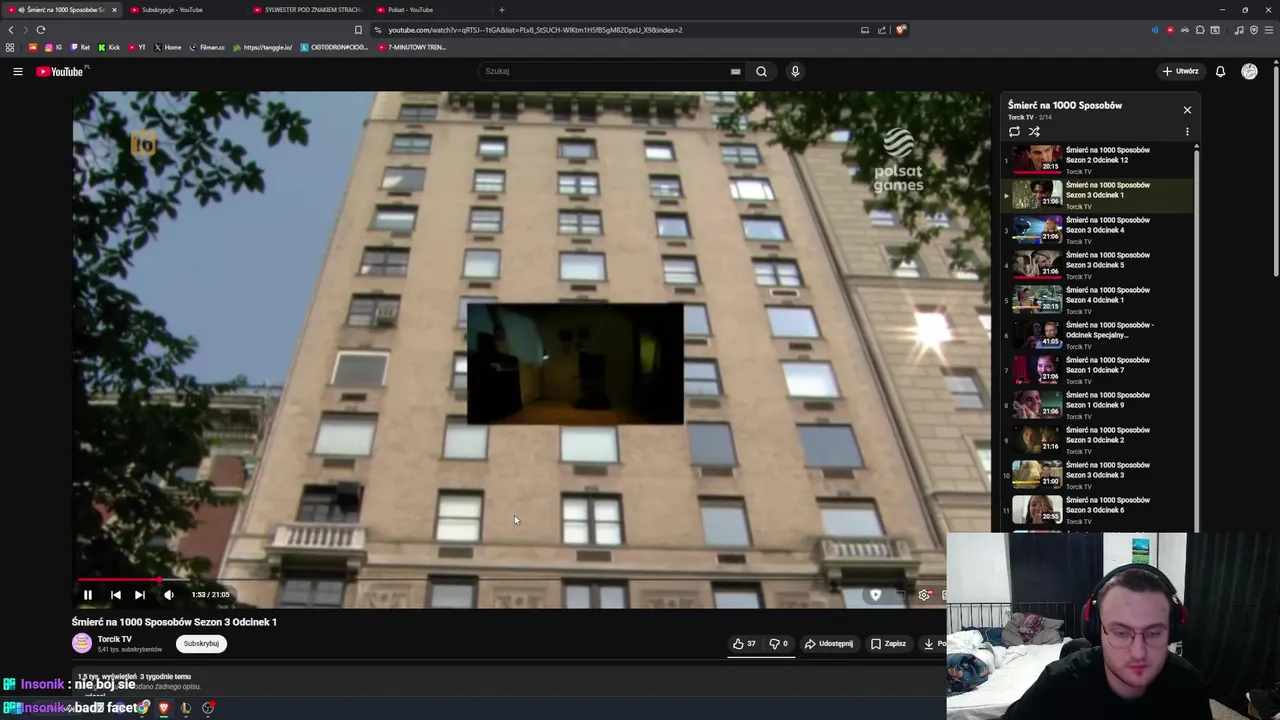The image size is (1280, 720).
Task: Open the IG bookmark
Action: (53, 47)
